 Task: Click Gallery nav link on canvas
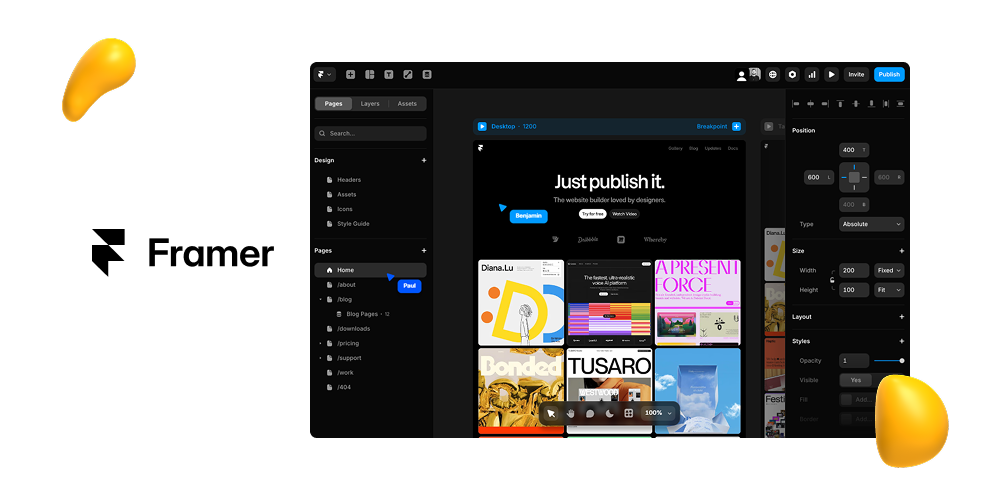pyautogui.click(x=675, y=148)
